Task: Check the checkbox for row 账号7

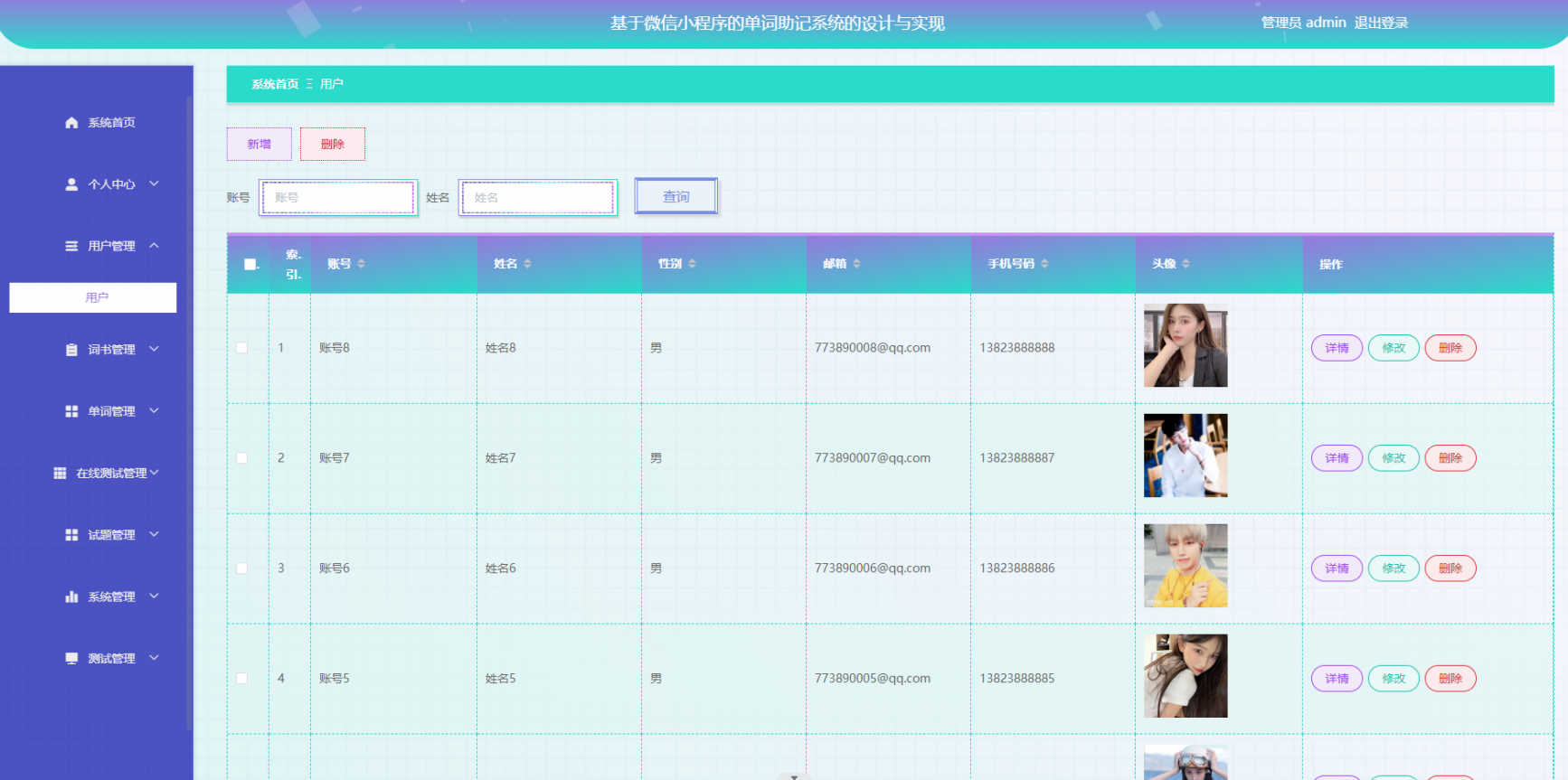Action: [x=241, y=458]
